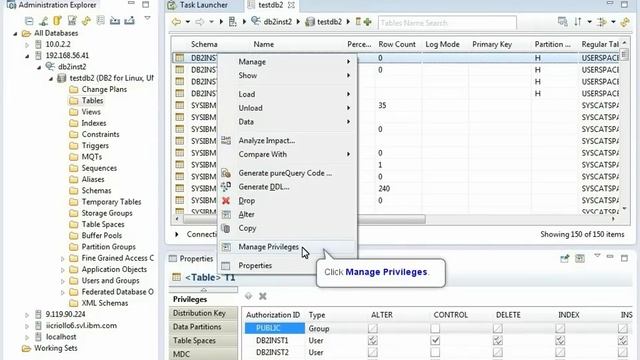Select the Data Partitions properties tab

click(203, 327)
